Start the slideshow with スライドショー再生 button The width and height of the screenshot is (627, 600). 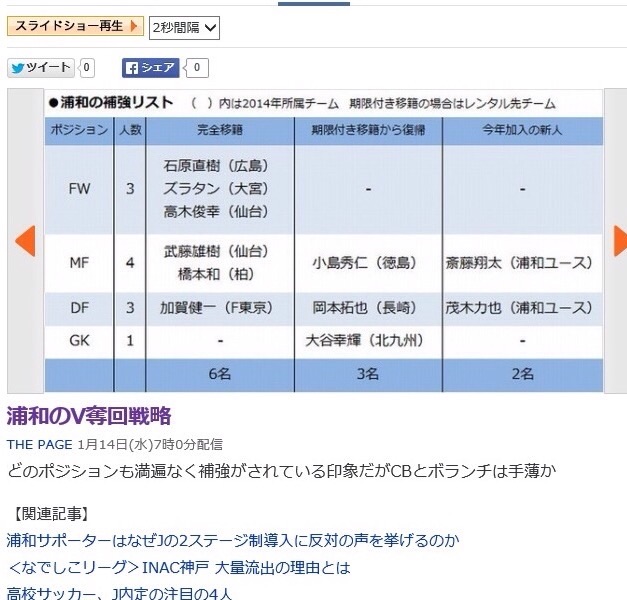point(75,26)
